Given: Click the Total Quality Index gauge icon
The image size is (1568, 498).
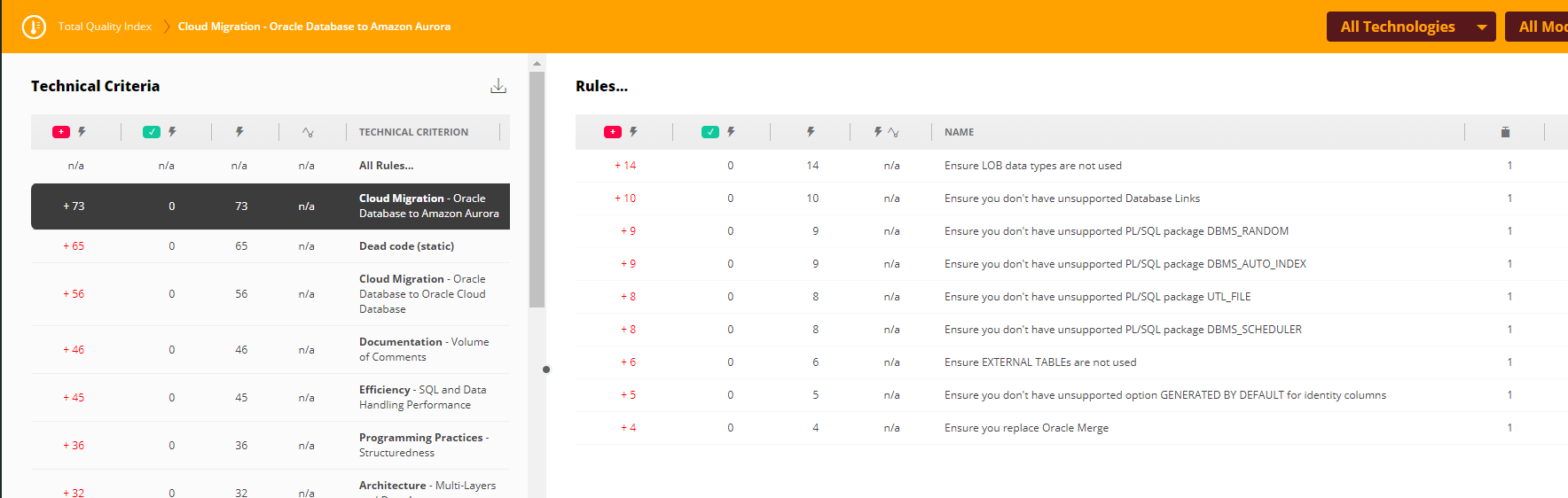Looking at the screenshot, I should tap(34, 27).
